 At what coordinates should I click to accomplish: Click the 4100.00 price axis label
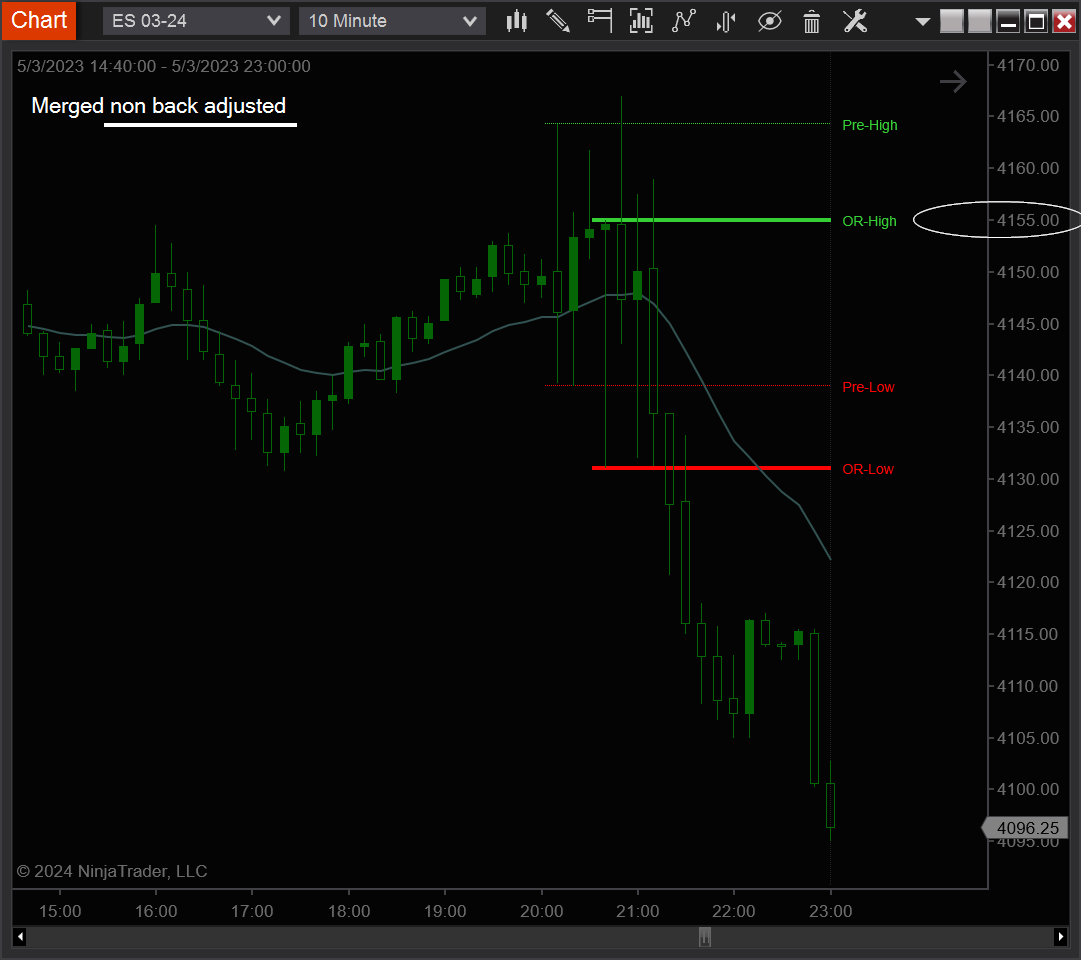point(1027,789)
